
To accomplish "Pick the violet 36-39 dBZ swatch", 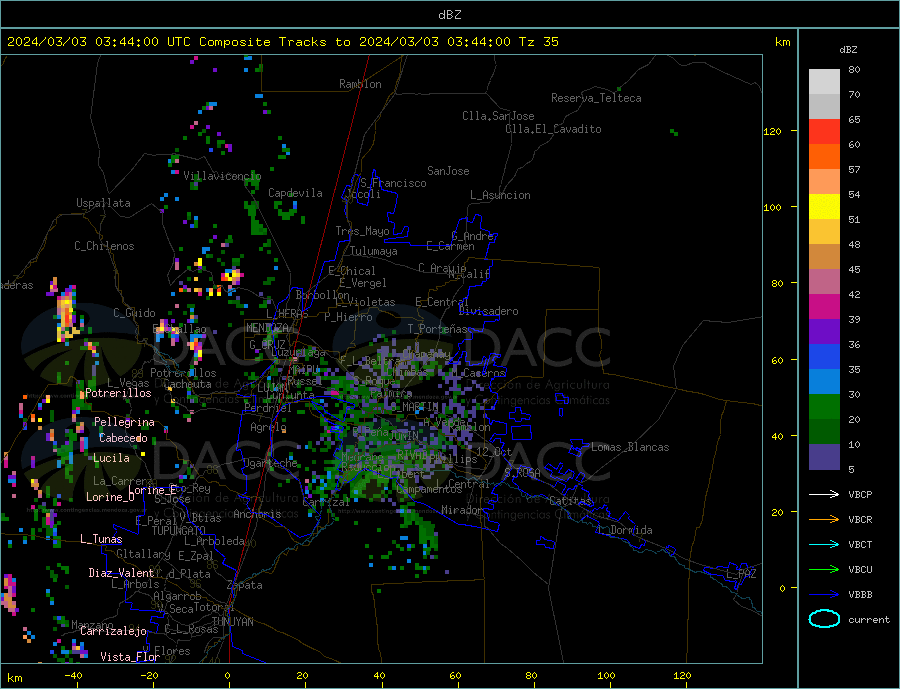I will point(824,332).
